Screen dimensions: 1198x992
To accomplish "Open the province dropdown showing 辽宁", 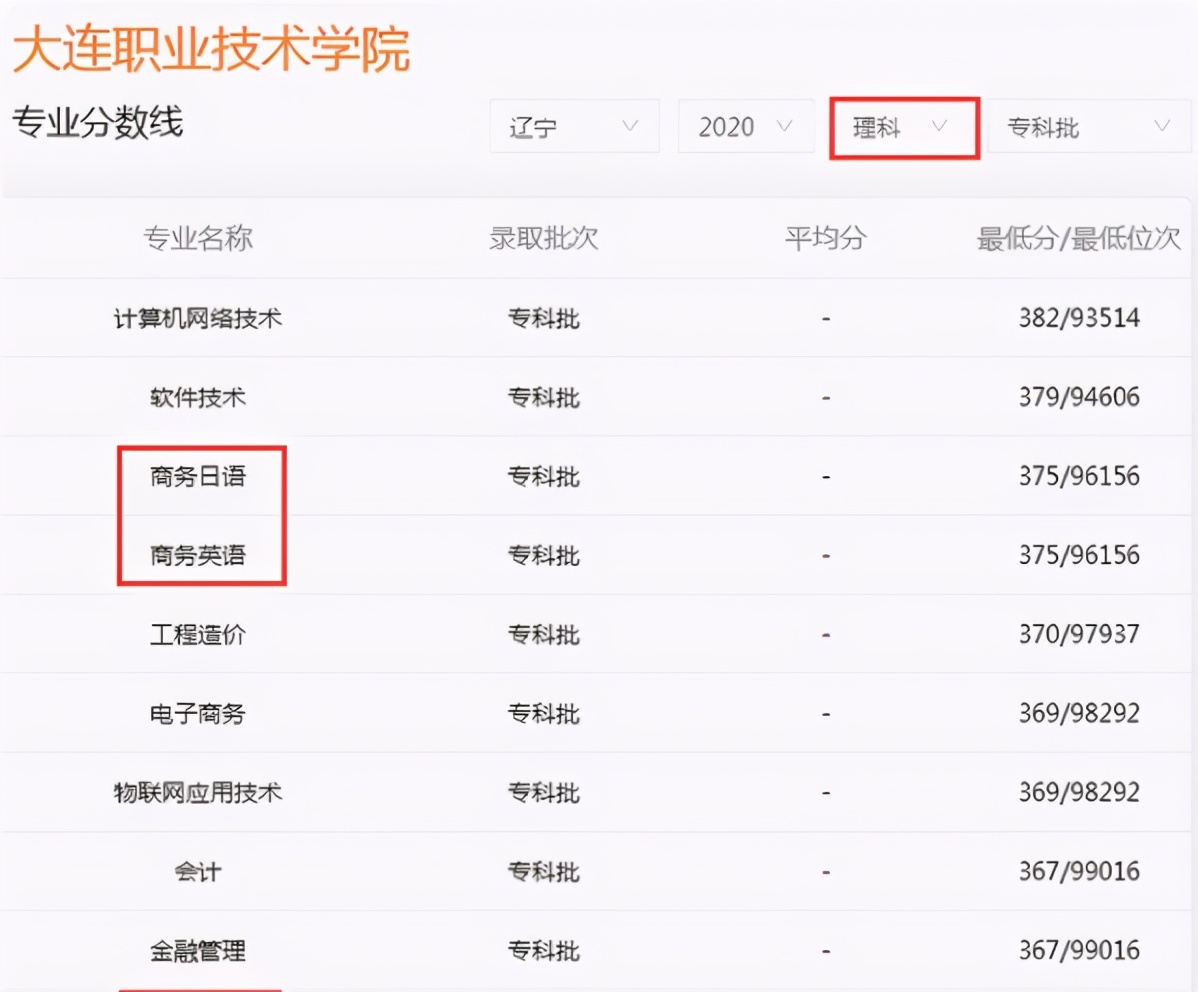I will (573, 126).
